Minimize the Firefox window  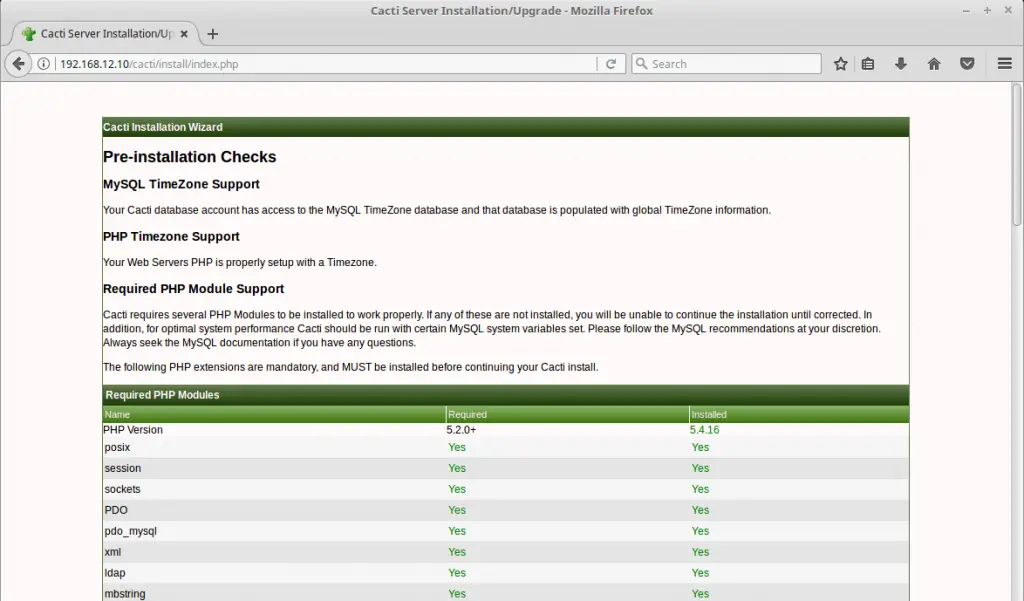tap(966, 10)
